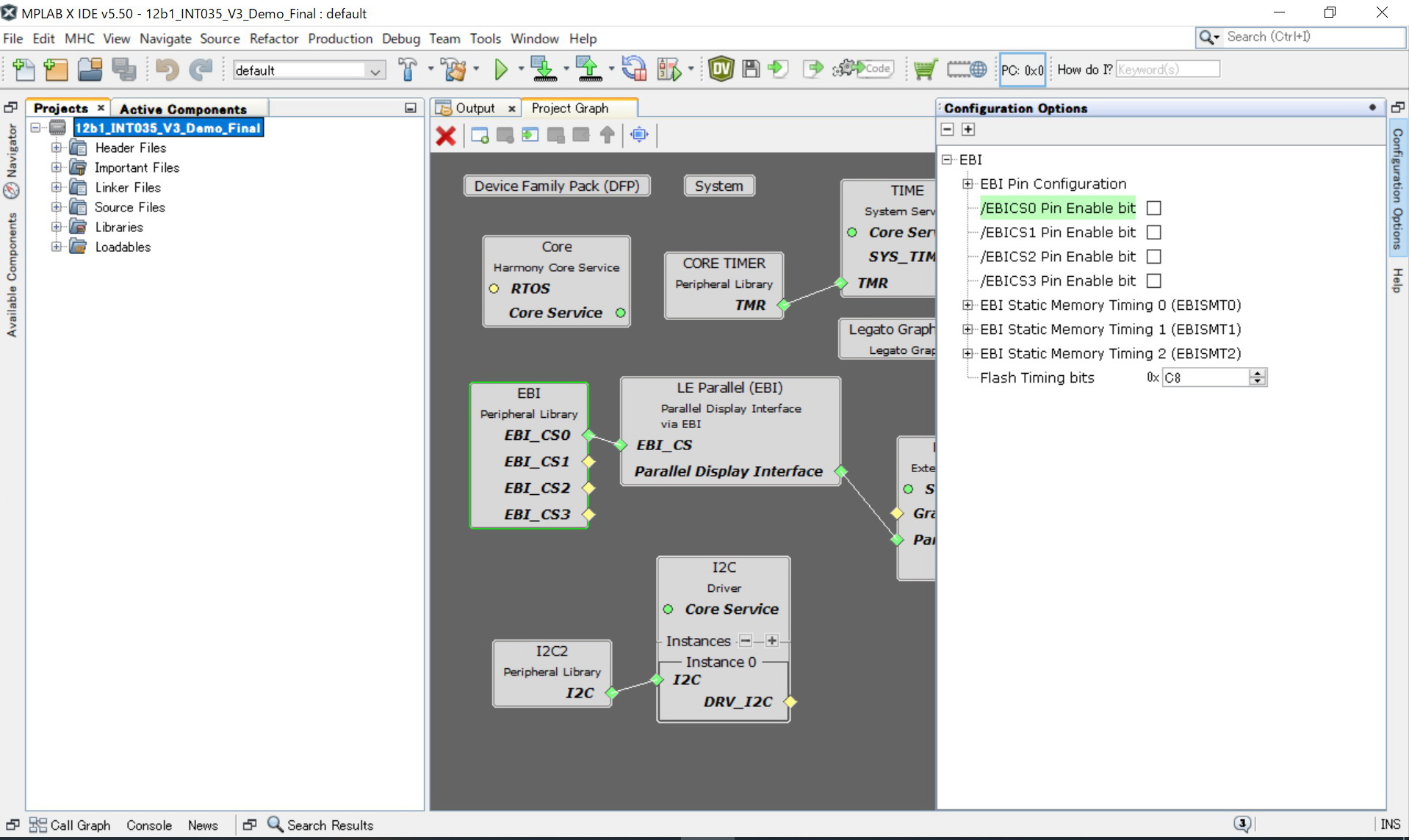Expand EBI Pin Configuration node
1409x840 pixels.
(967, 184)
